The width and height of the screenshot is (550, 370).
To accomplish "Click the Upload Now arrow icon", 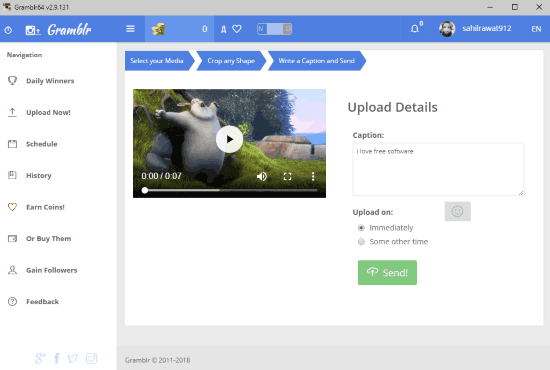I will 12,112.
